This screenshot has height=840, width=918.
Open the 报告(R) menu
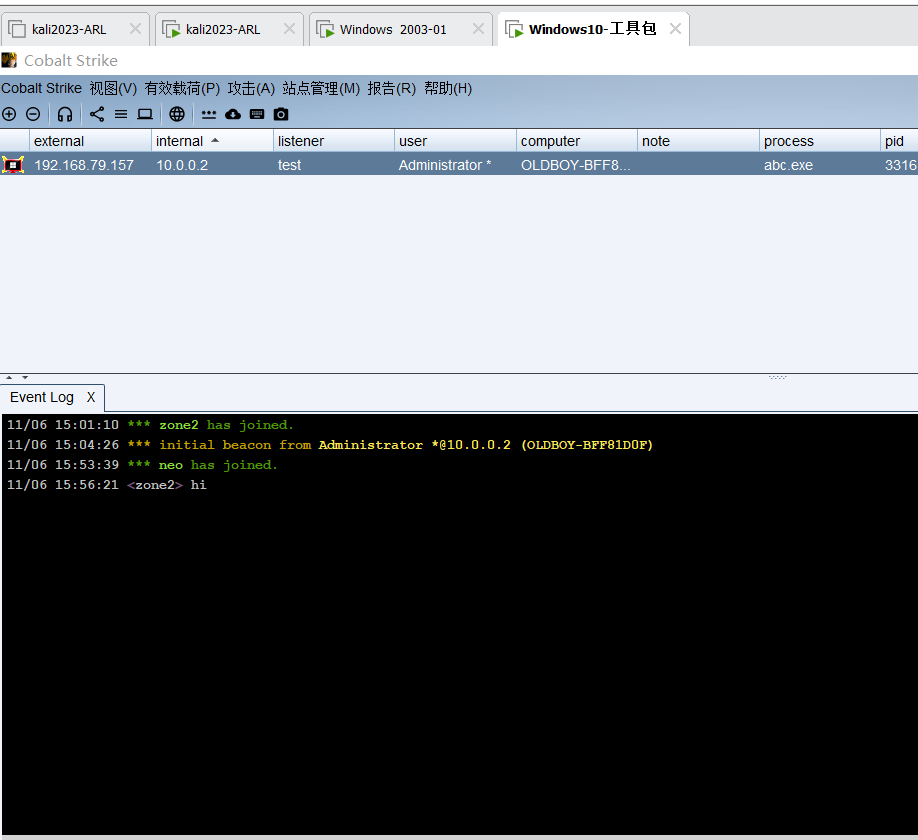tap(392, 88)
